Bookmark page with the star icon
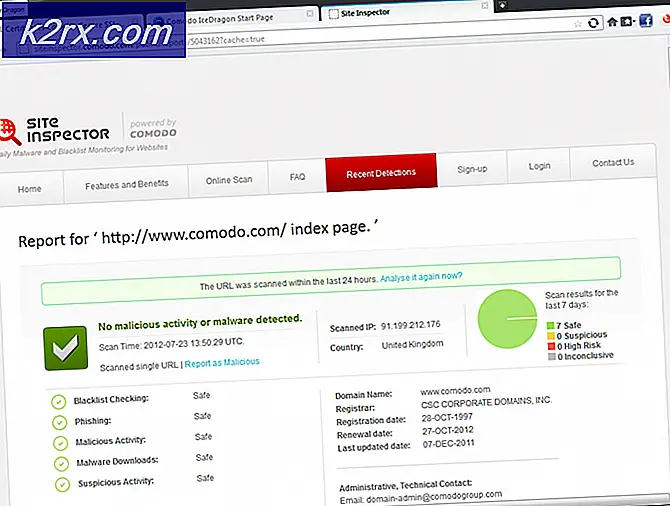The image size is (670, 506). pos(577,24)
